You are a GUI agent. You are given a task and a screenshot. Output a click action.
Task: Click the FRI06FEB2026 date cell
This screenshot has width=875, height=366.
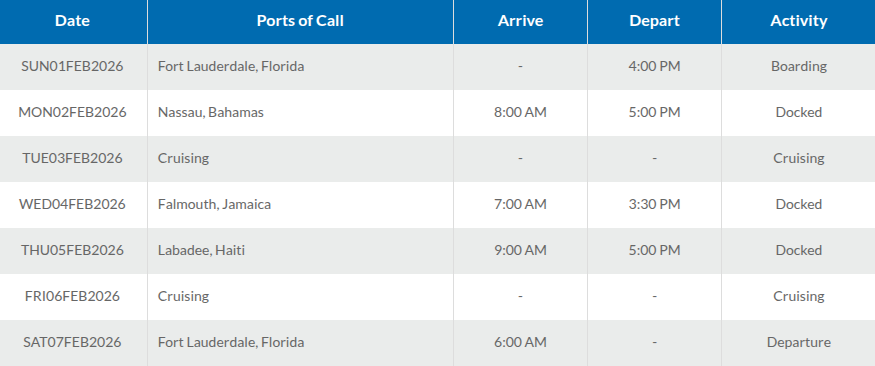click(x=73, y=296)
